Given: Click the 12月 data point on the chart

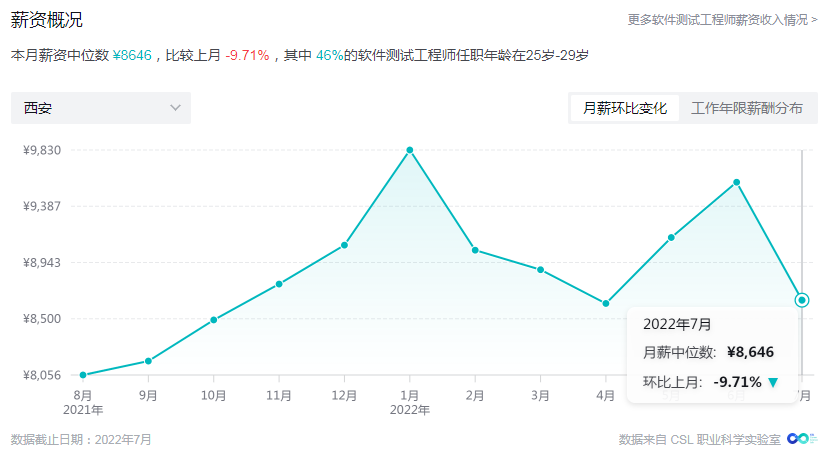Looking at the screenshot, I should (x=345, y=245).
